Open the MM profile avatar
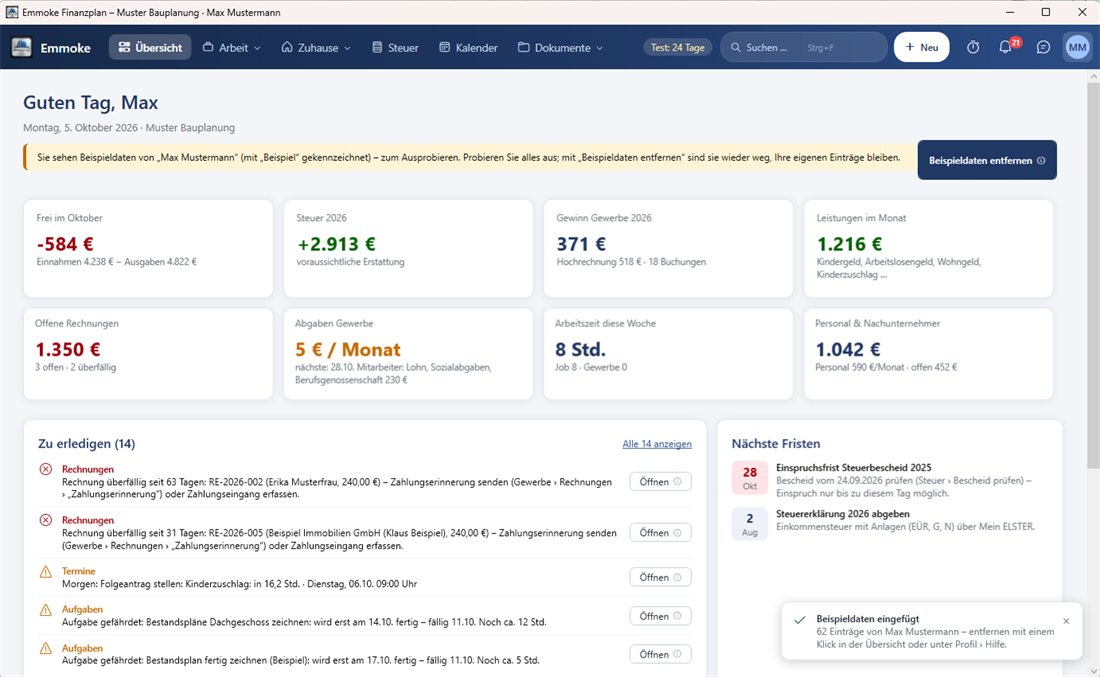Image resolution: width=1100 pixels, height=677 pixels. [x=1078, y=47]
